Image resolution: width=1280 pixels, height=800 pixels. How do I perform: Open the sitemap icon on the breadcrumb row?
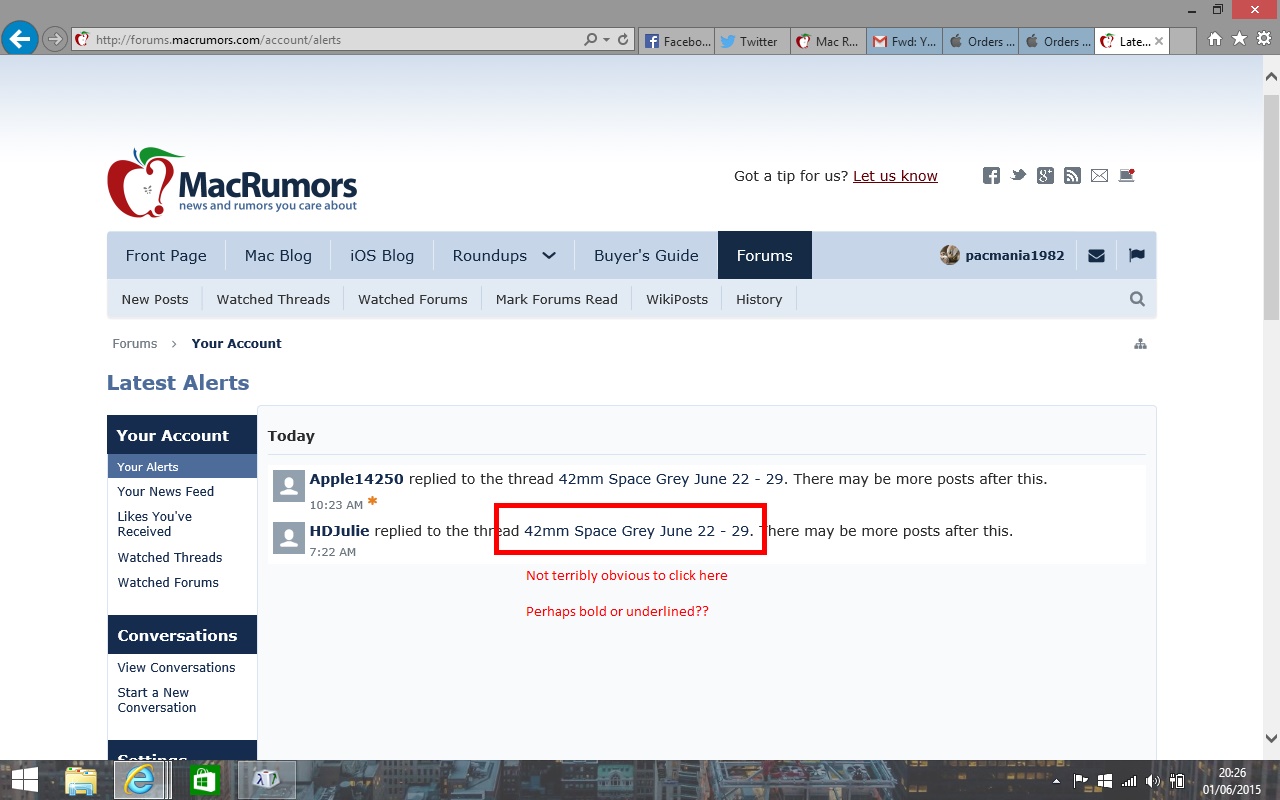(1140, 344)
